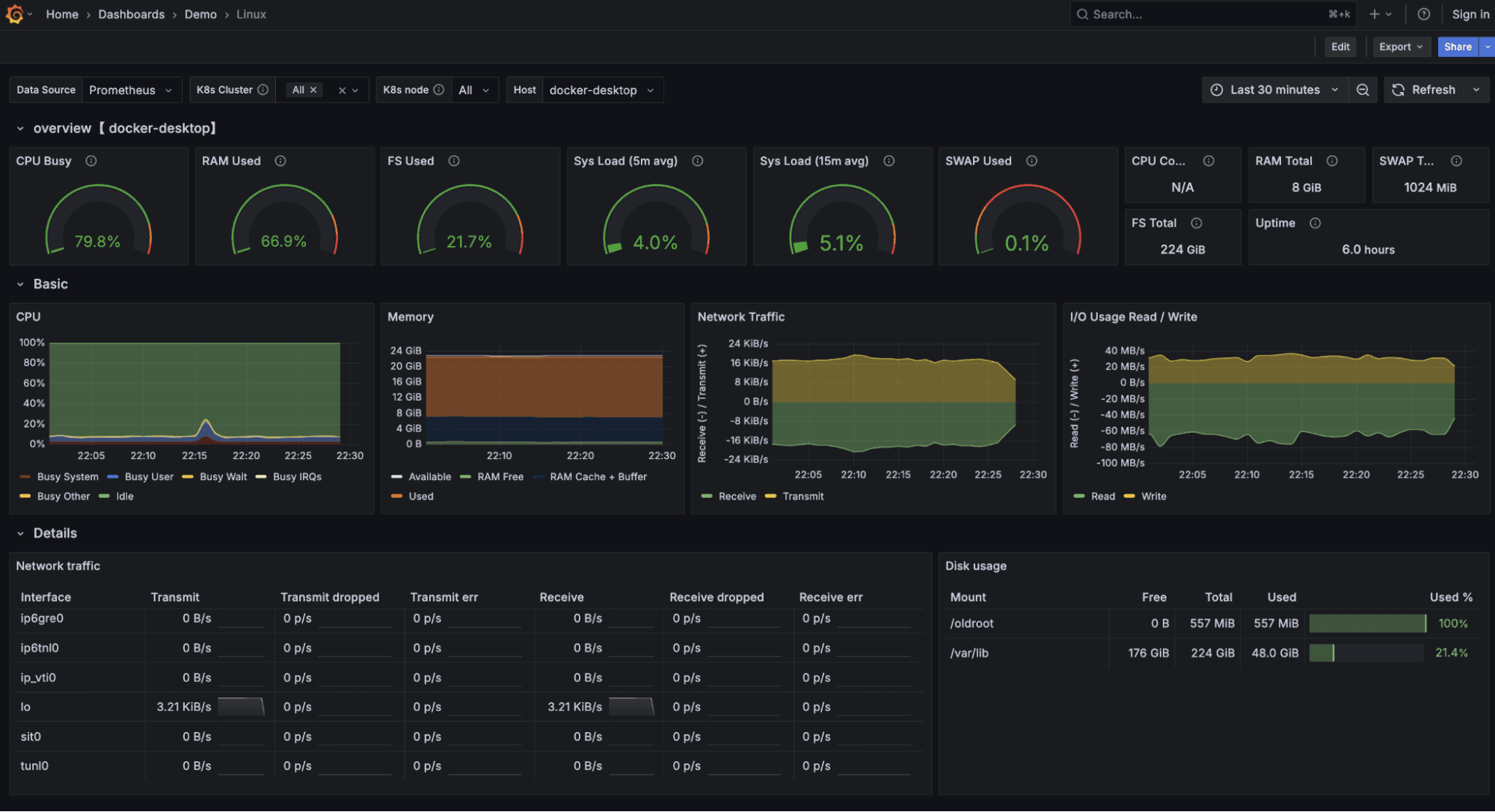This screenshot has height=812, width=1495.
Task: Click the K8s Cluster info icon
Action: 263,89
